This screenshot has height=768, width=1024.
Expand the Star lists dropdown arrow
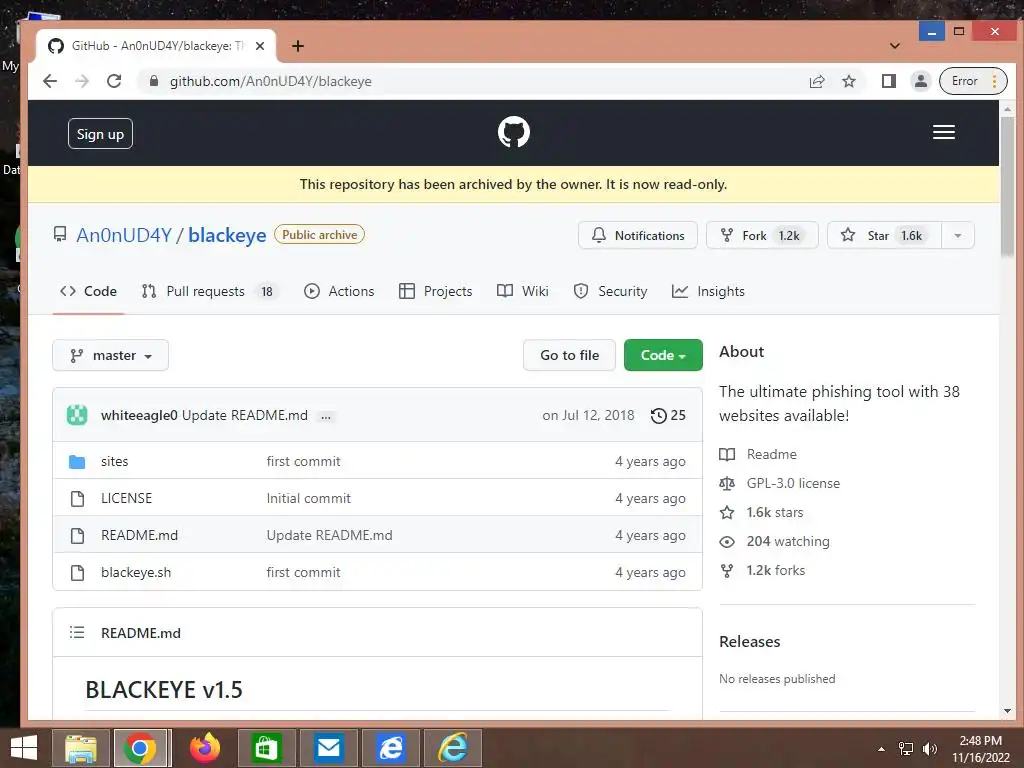point(957,236)
